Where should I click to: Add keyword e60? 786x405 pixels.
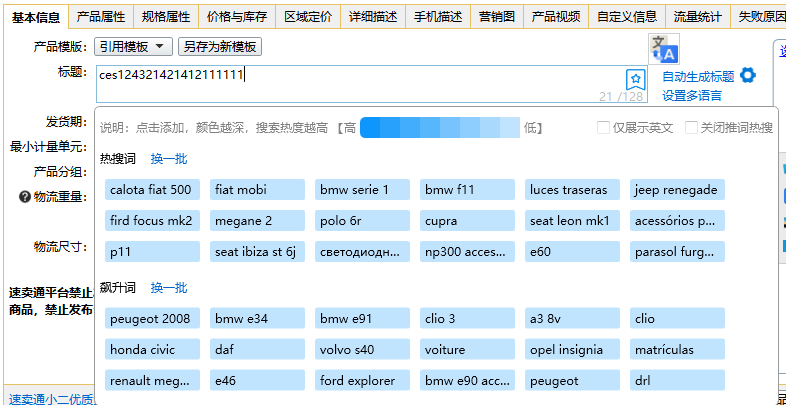[x=572, y=252]
